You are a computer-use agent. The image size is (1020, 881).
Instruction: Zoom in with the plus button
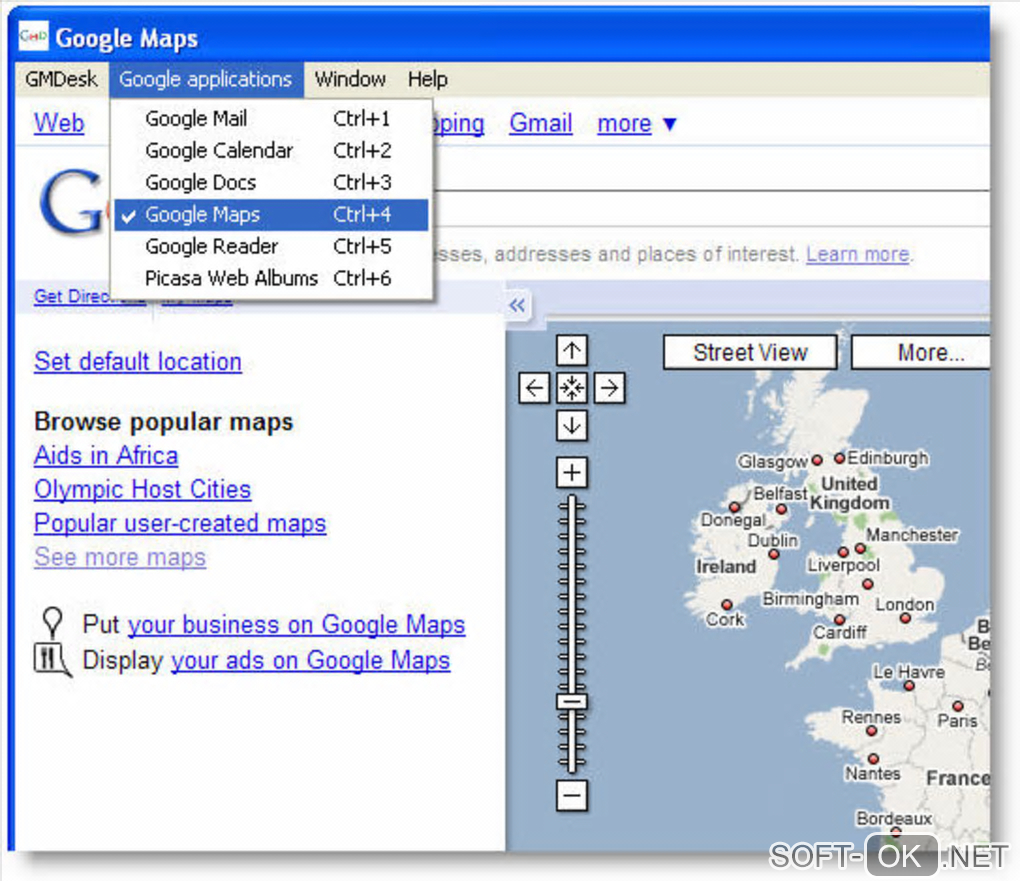(x=572, y=472)
